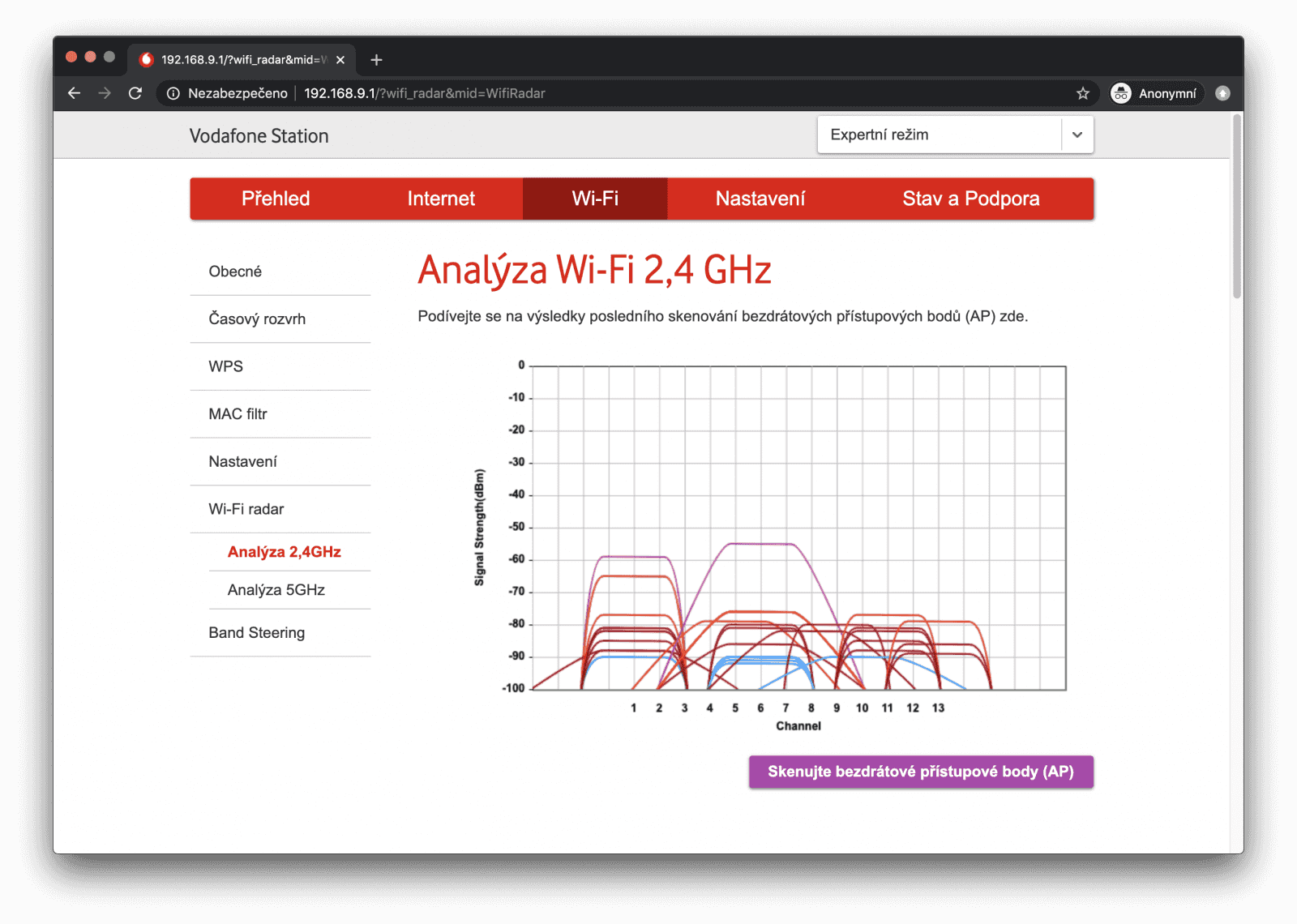1297x924 pixels.
Task: Click the bookmark star icon
Action: pyautogui.click(x=1082, y=93)
